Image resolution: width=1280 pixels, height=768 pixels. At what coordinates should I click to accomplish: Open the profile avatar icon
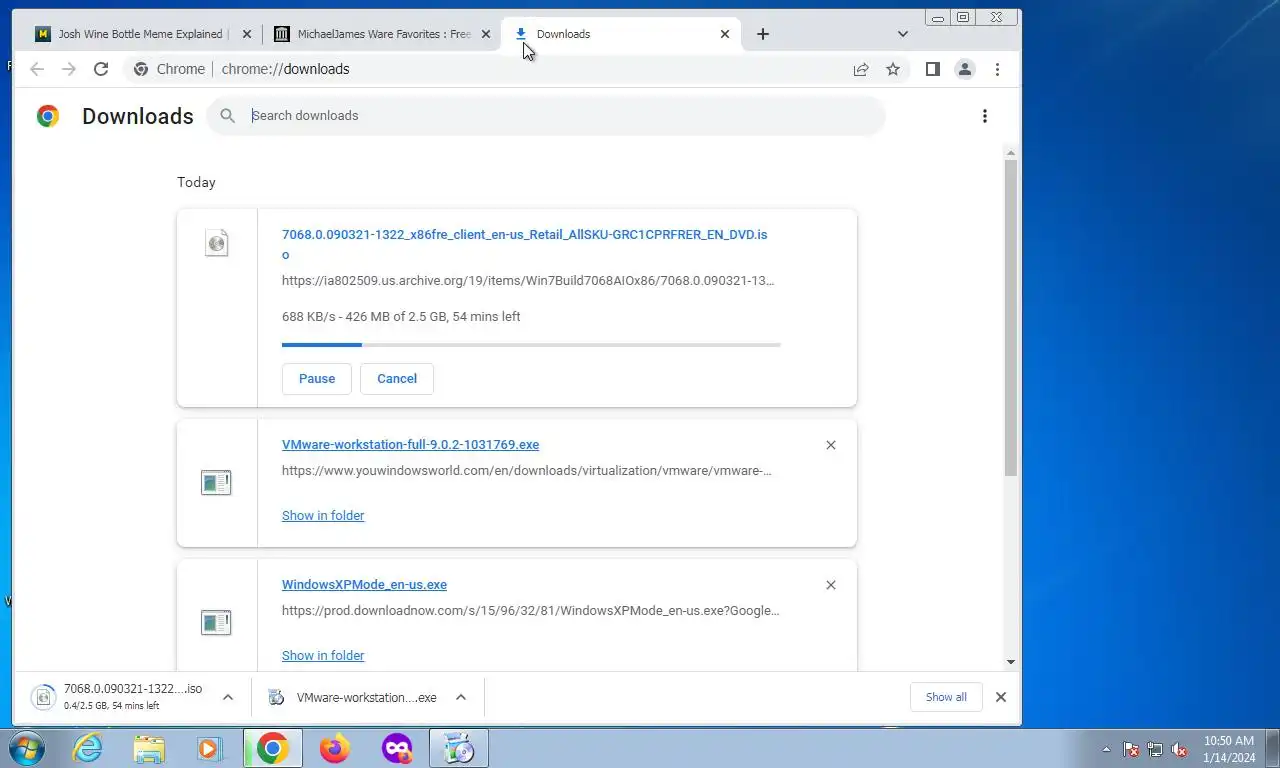965,69
